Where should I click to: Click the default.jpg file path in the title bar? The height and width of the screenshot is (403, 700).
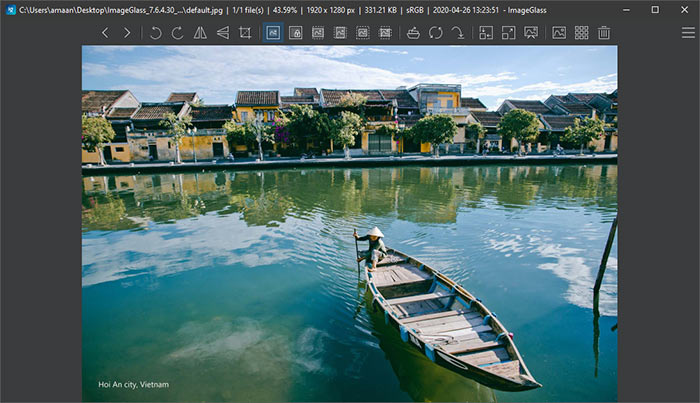[121, 10]
